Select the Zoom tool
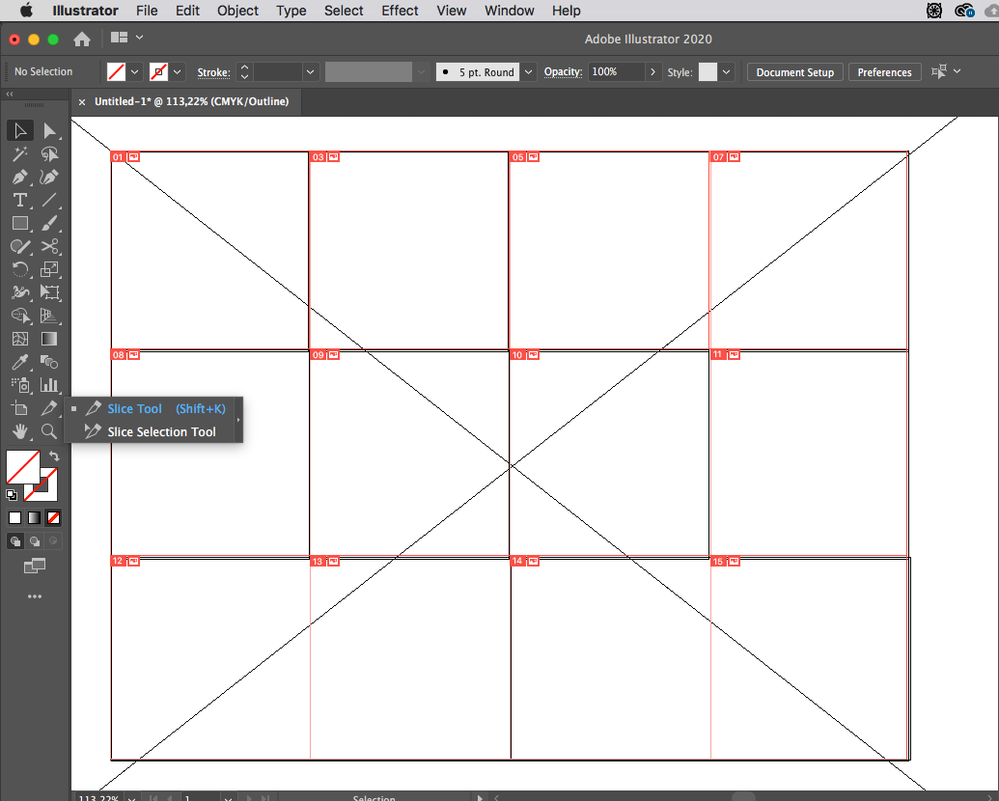999x801 pixels. pyautogui.click(x=49, y=431)
